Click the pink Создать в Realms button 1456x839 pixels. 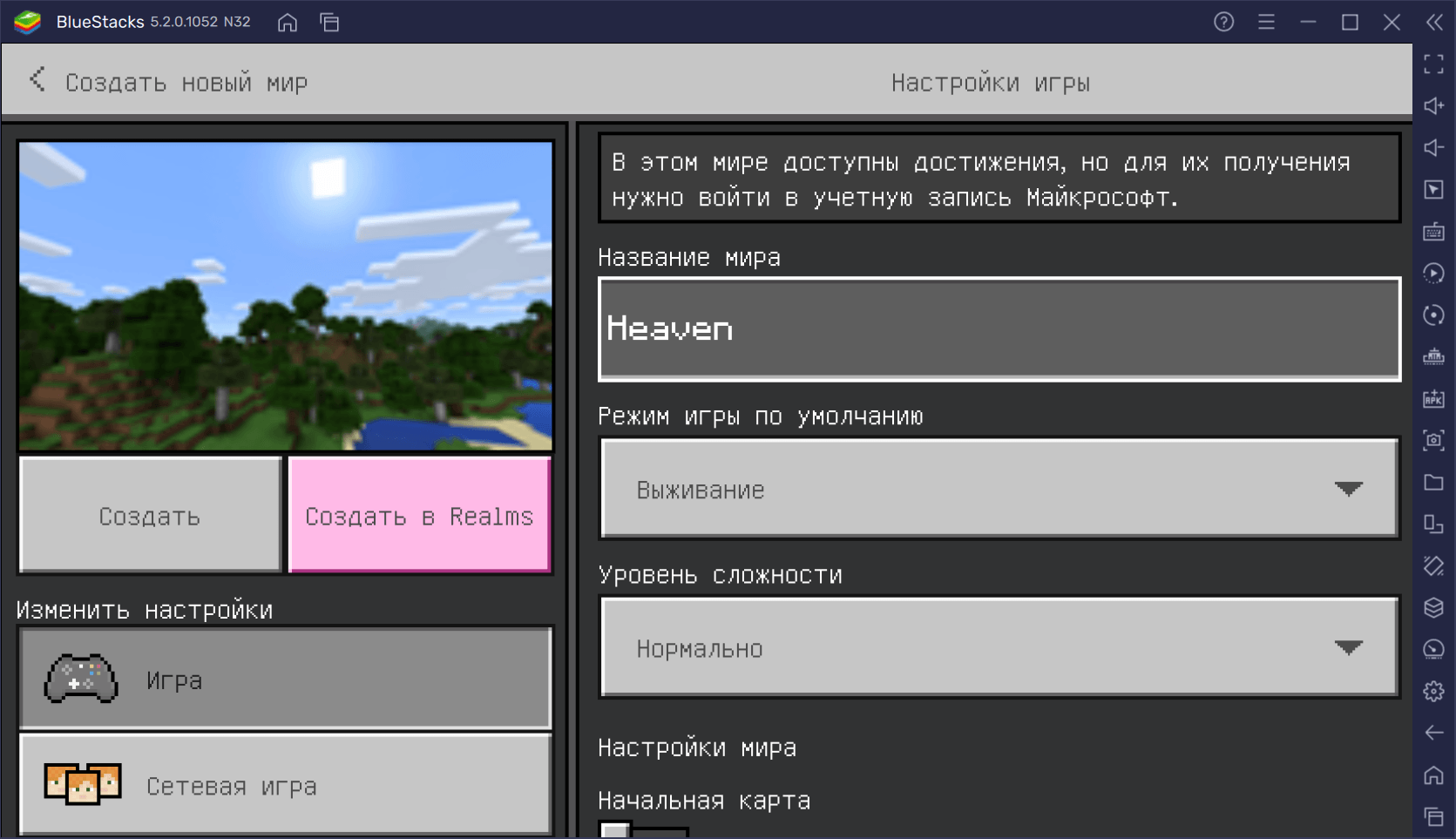pyautogui.click(x=419, y=516)
